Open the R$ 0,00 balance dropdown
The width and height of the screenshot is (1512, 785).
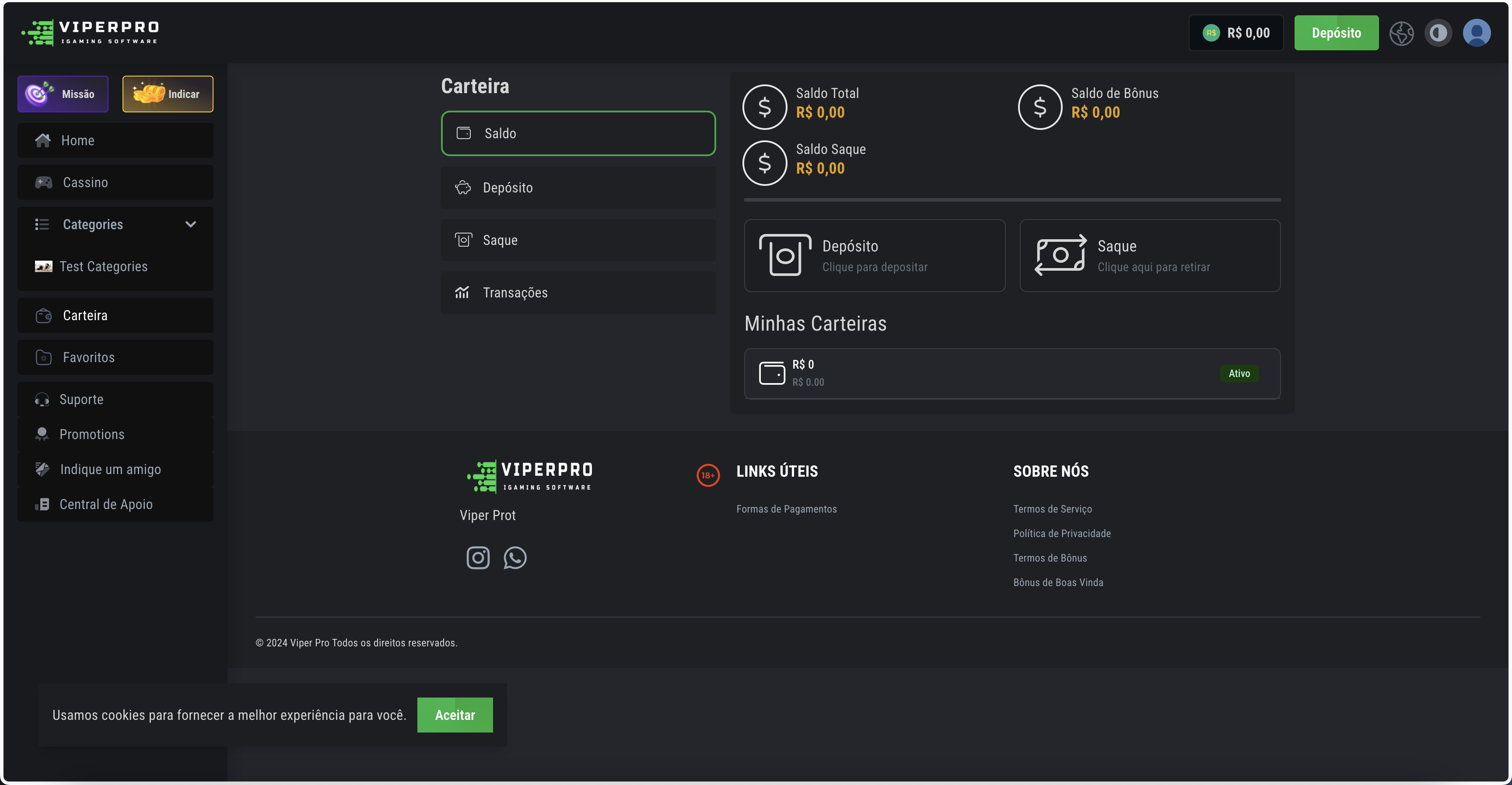[x=1235, y=33]
